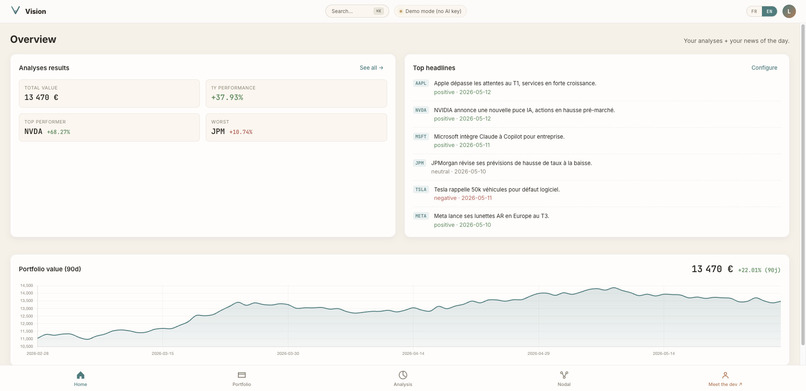
Task: Click the META ticker tag
Action: [420, 216]
